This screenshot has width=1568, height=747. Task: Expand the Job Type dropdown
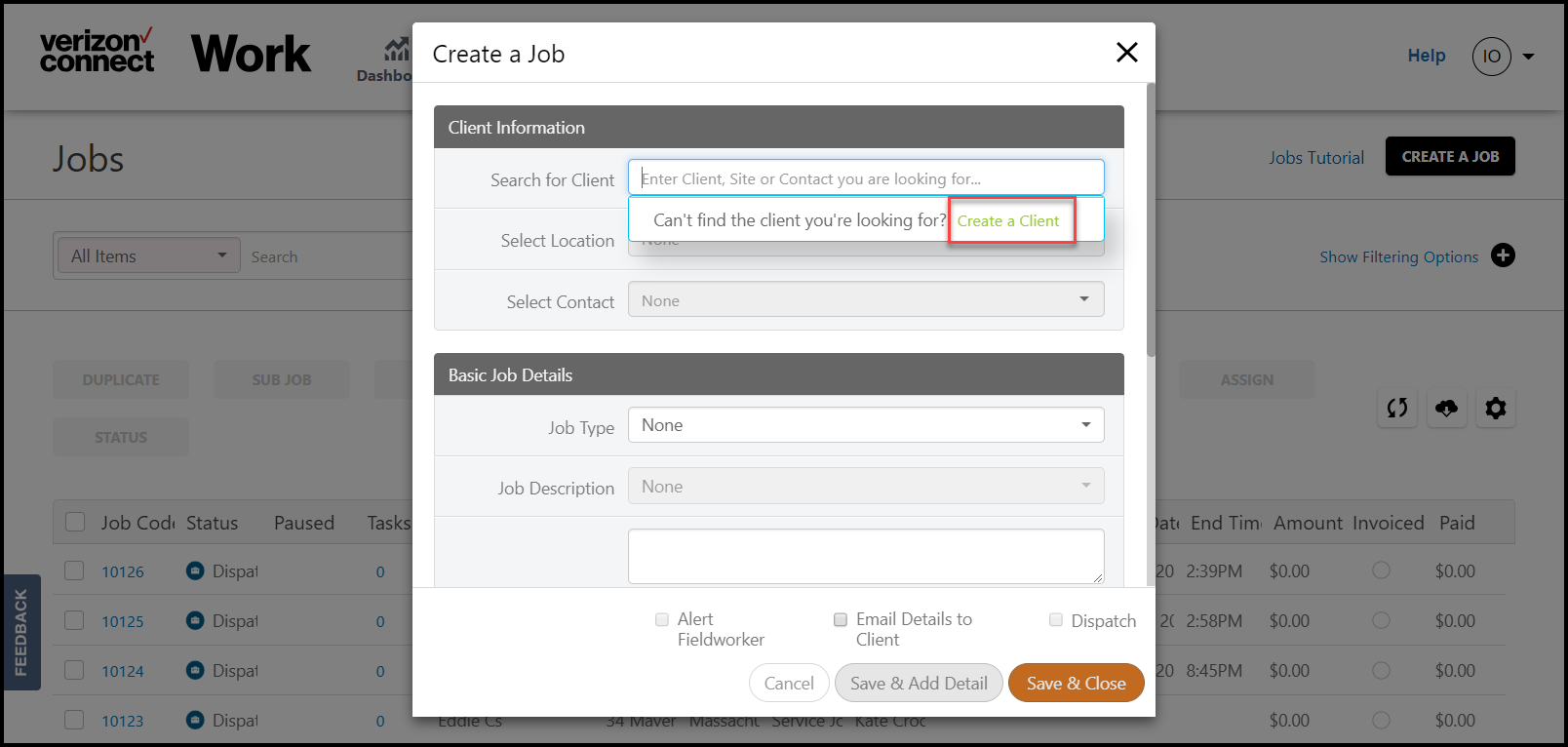[x=866, y=425]
